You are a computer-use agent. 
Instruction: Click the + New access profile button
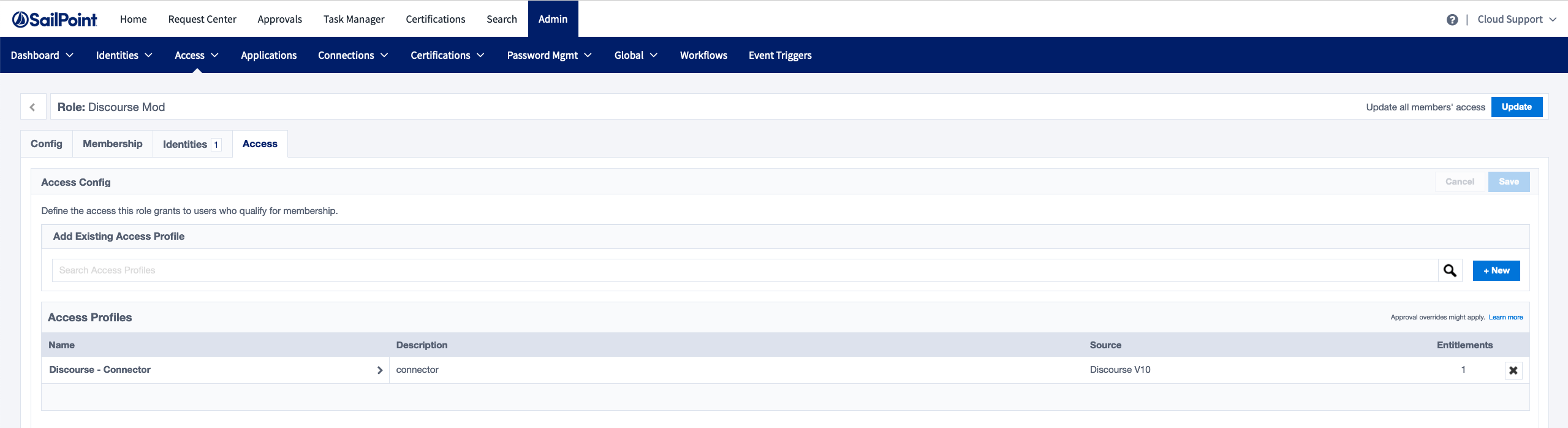(1496, 270)
